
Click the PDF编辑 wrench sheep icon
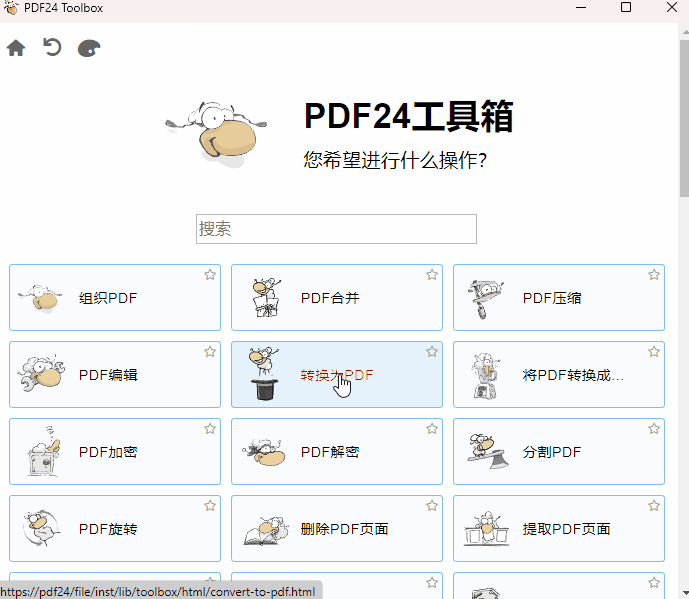click(41, 374)
